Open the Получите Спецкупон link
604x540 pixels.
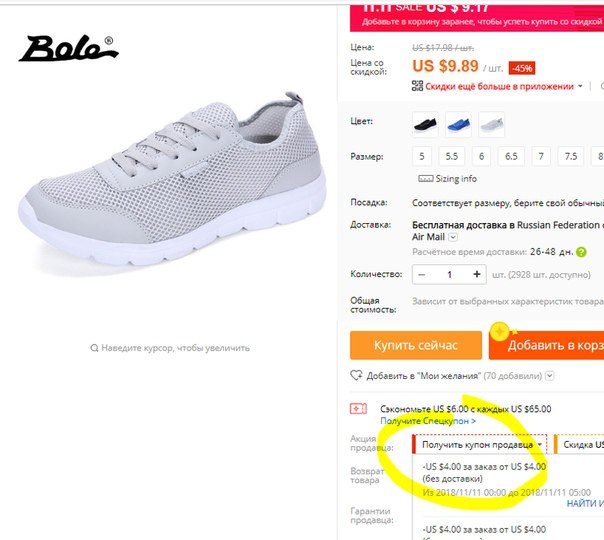point(428,421)
